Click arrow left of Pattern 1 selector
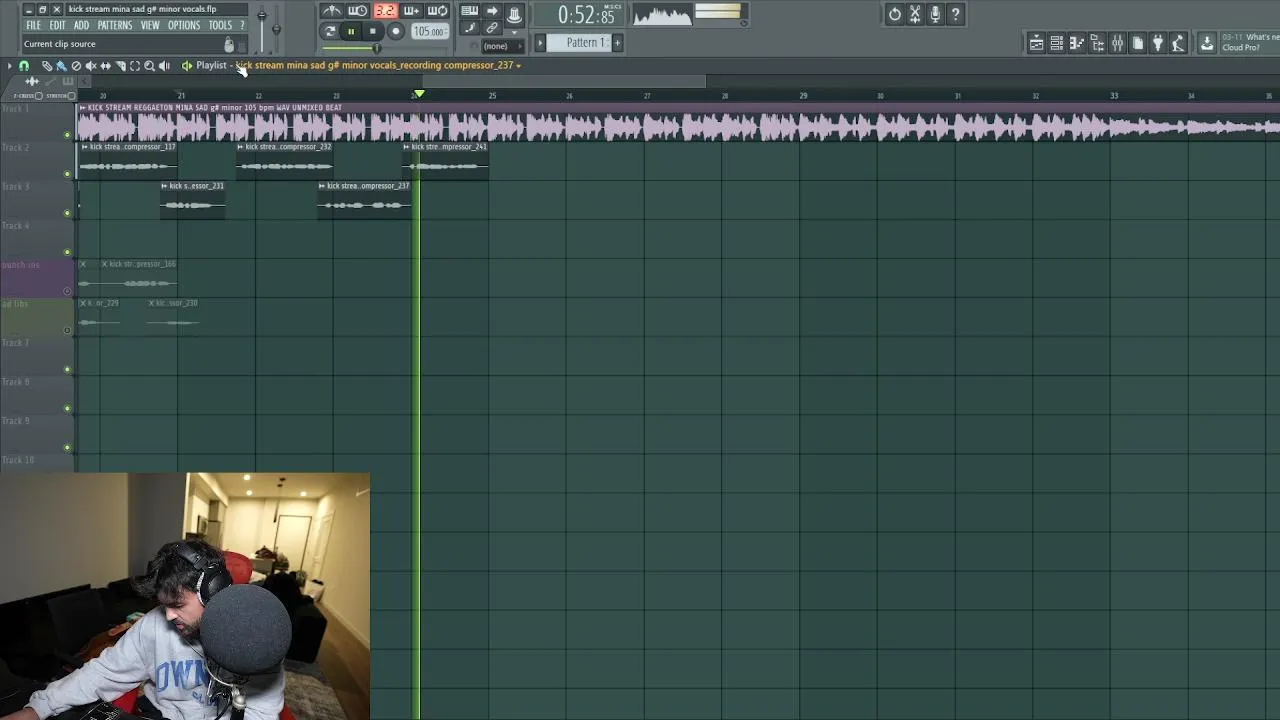Image resolution: width=1280 pixels, height=720 pixels. (540, 43)
